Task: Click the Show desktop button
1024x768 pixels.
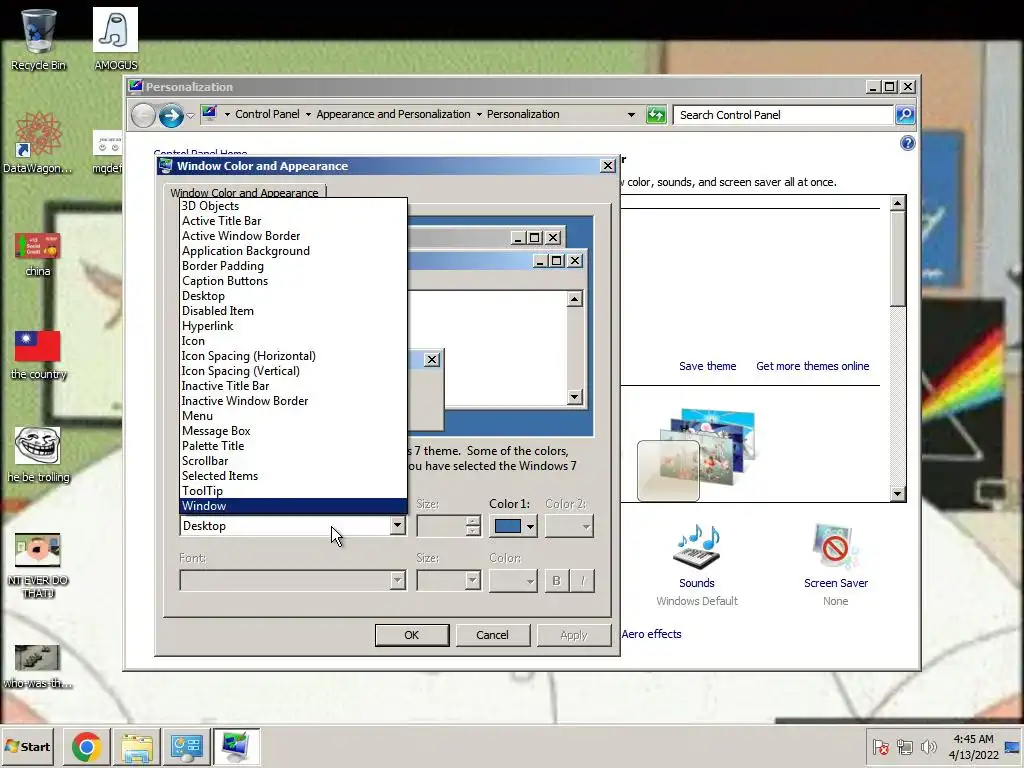Action: tap(1014, 746)
